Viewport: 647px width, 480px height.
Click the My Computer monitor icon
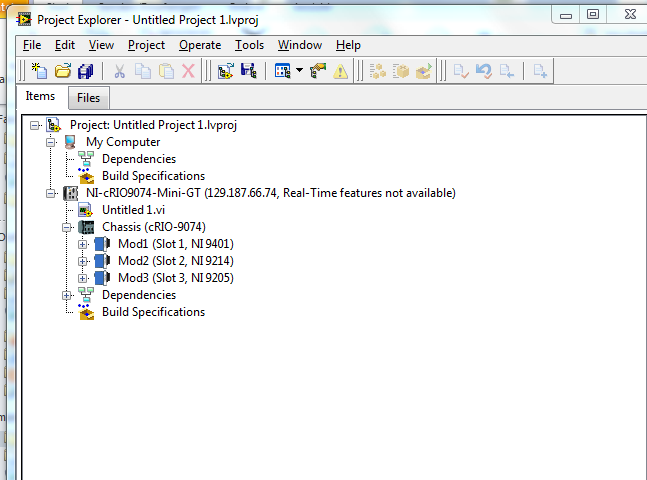pos(70,142)
